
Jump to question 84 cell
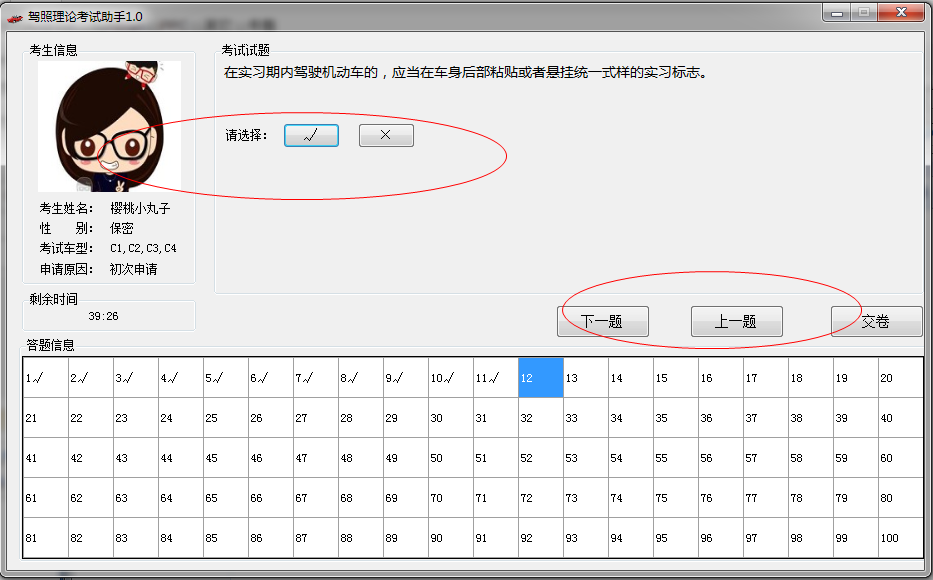click(x=181, y=538)
